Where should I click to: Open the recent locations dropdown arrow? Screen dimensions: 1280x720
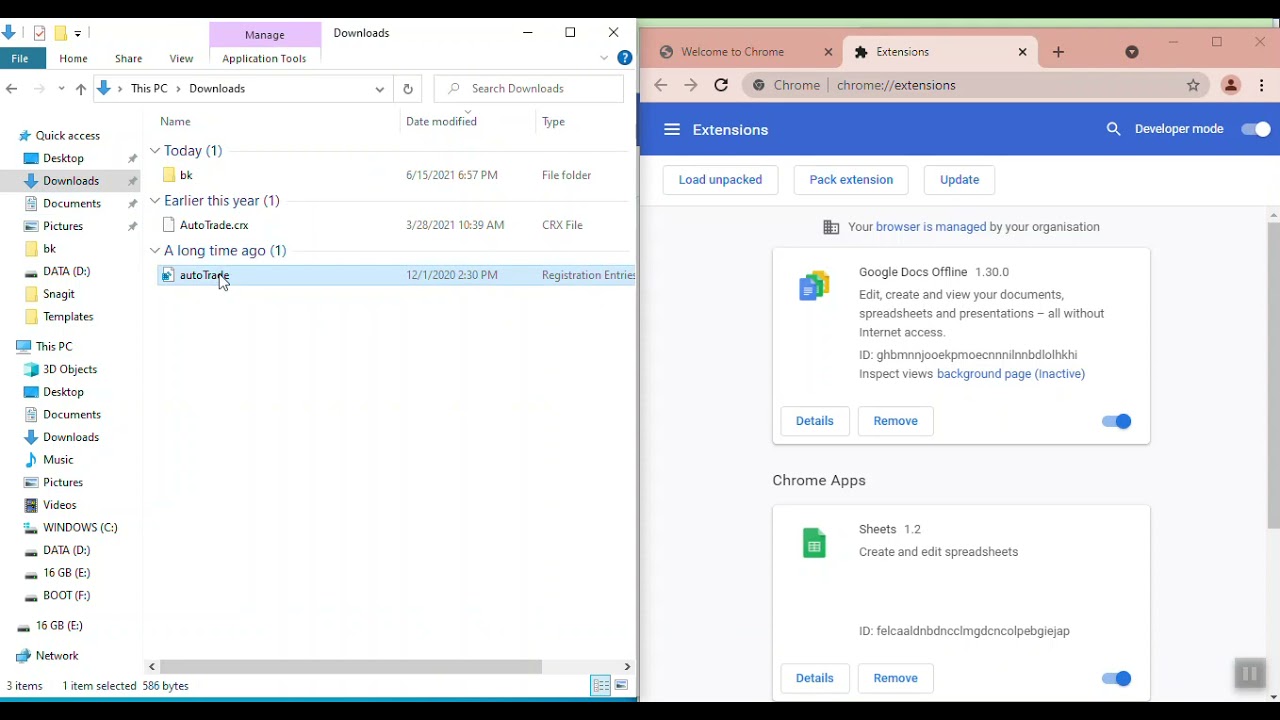[x=59, y=89]
